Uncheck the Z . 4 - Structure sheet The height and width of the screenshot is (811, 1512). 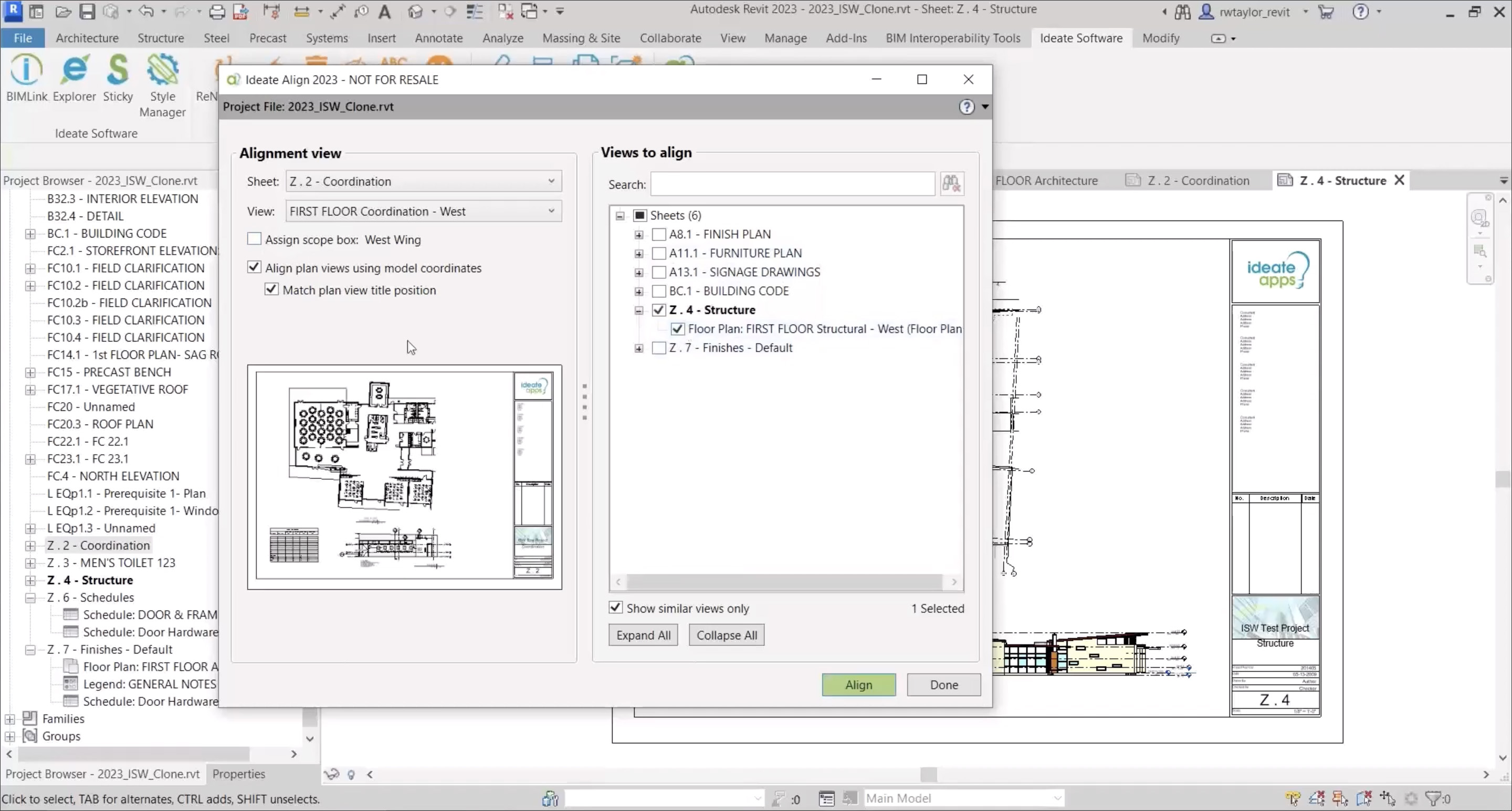click(x=658, y=309)
